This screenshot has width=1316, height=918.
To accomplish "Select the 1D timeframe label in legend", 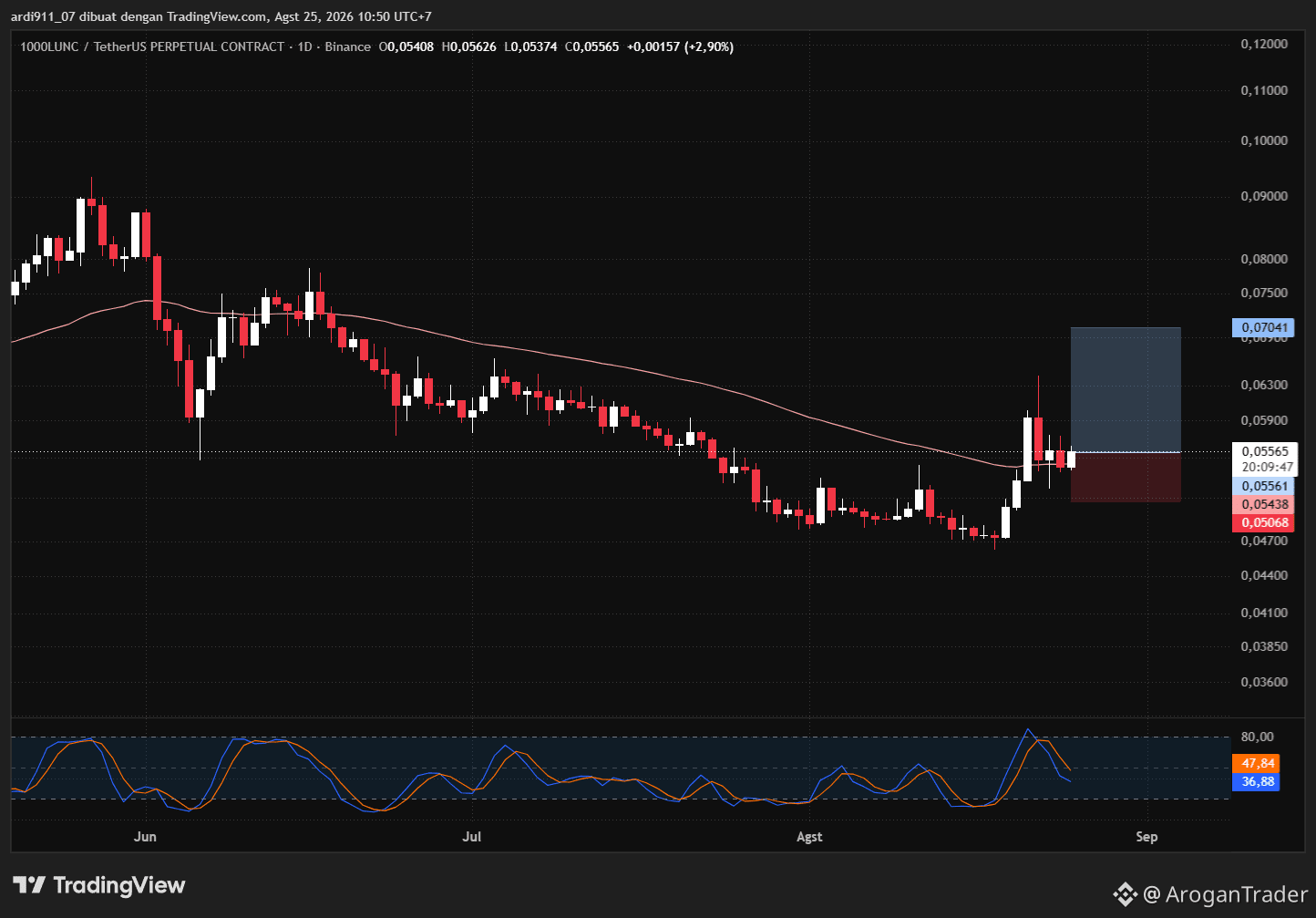I will 304,46.
